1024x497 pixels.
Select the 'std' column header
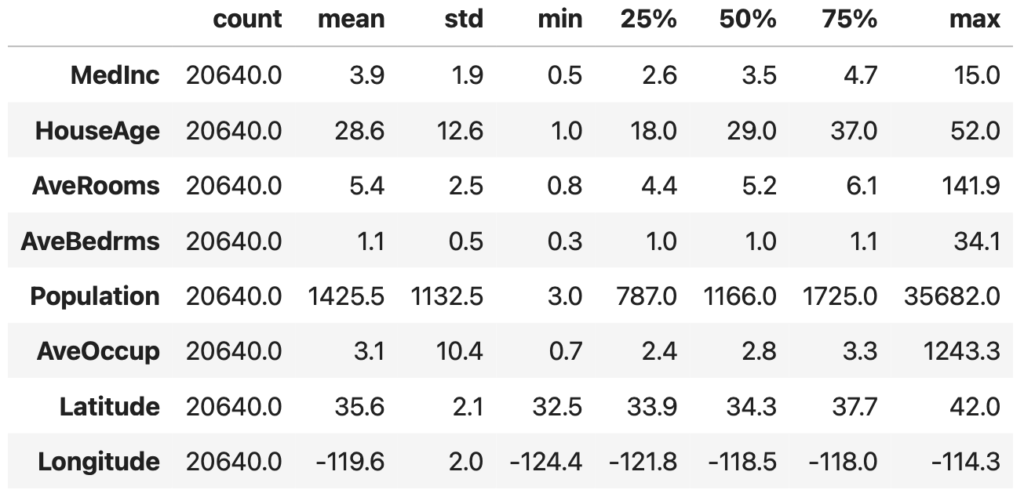point(466,20)
